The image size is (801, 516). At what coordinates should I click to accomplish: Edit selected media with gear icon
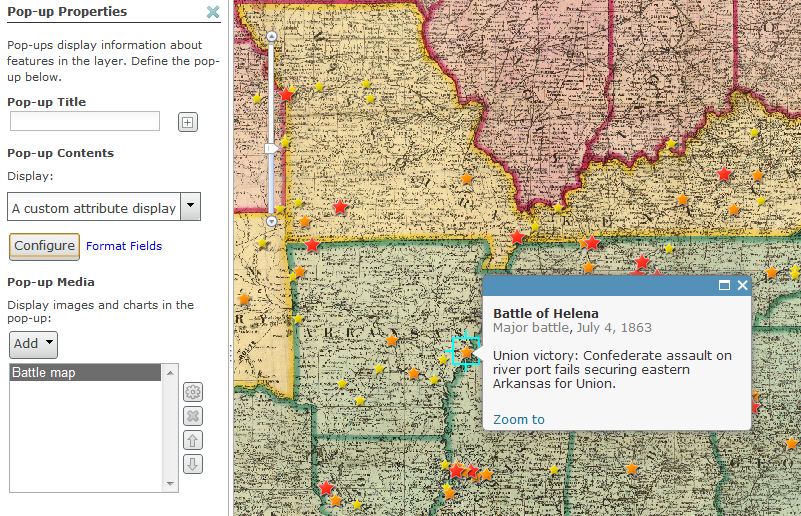[x=193, y=392]
